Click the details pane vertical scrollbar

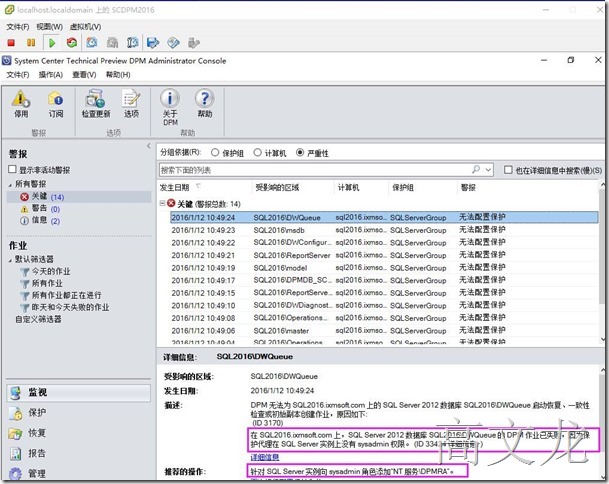[602, 423]
